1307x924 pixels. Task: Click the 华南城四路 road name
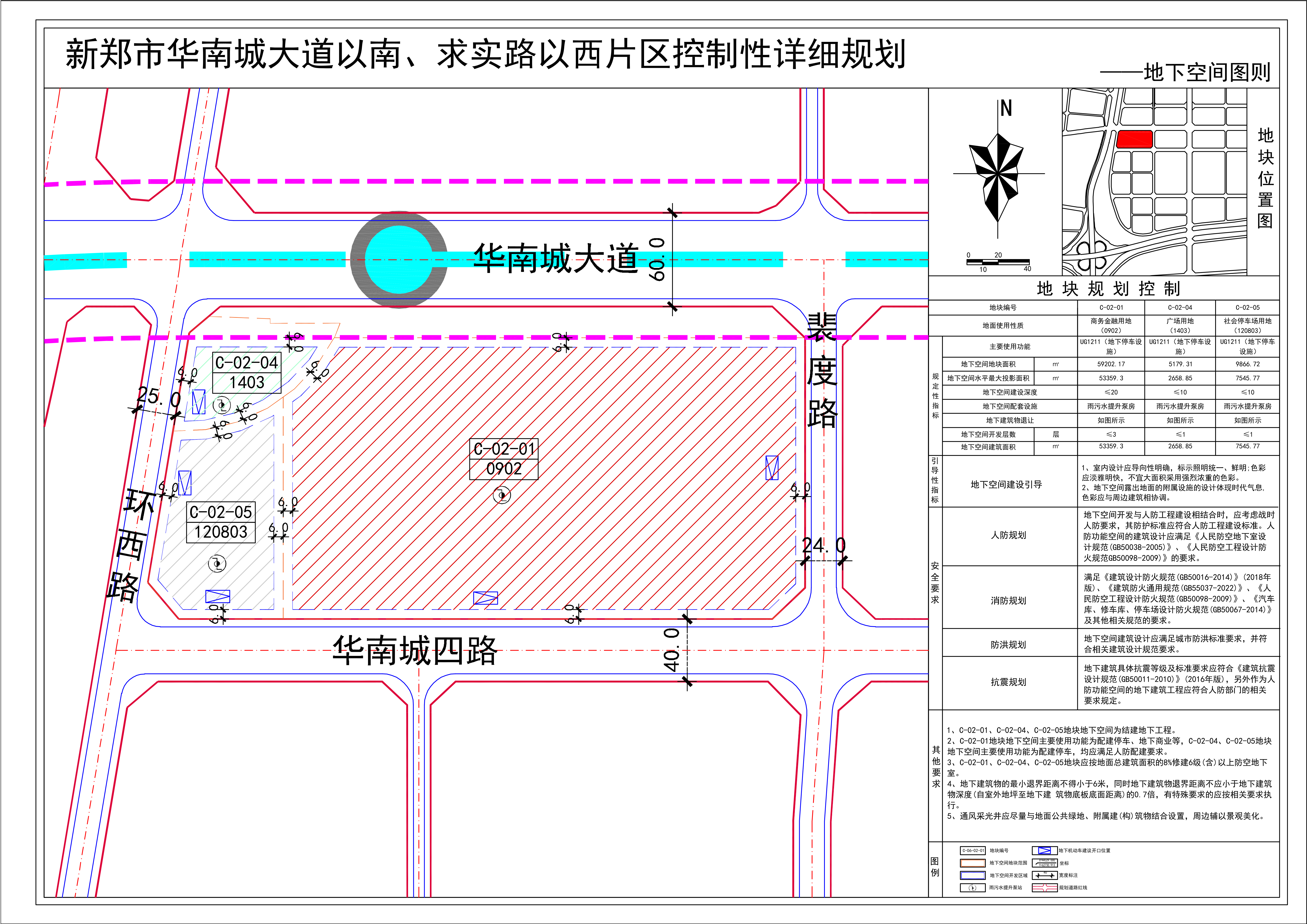tap(415, 651)
